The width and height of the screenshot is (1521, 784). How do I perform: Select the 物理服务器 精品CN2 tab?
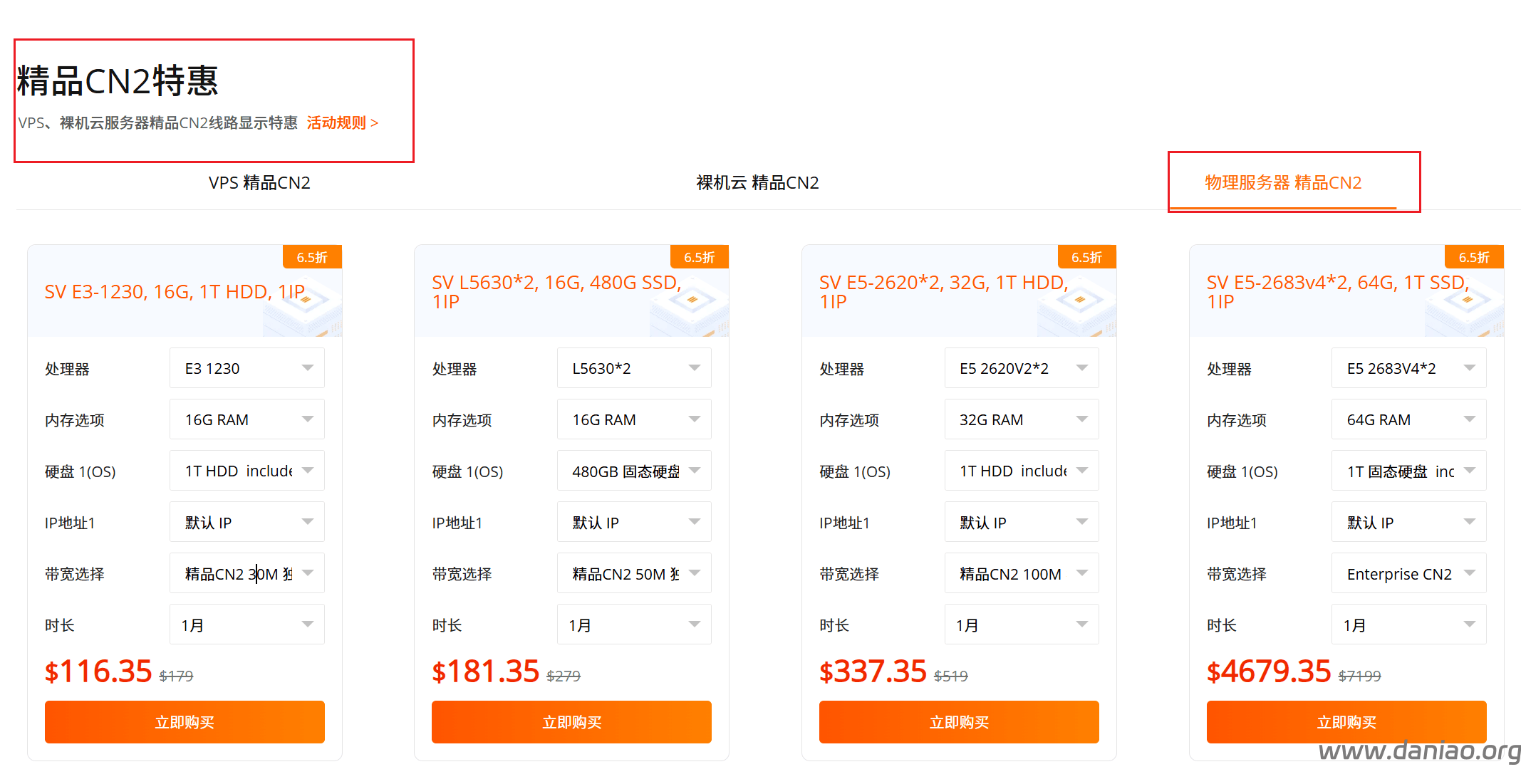(x=1282, y=183)
